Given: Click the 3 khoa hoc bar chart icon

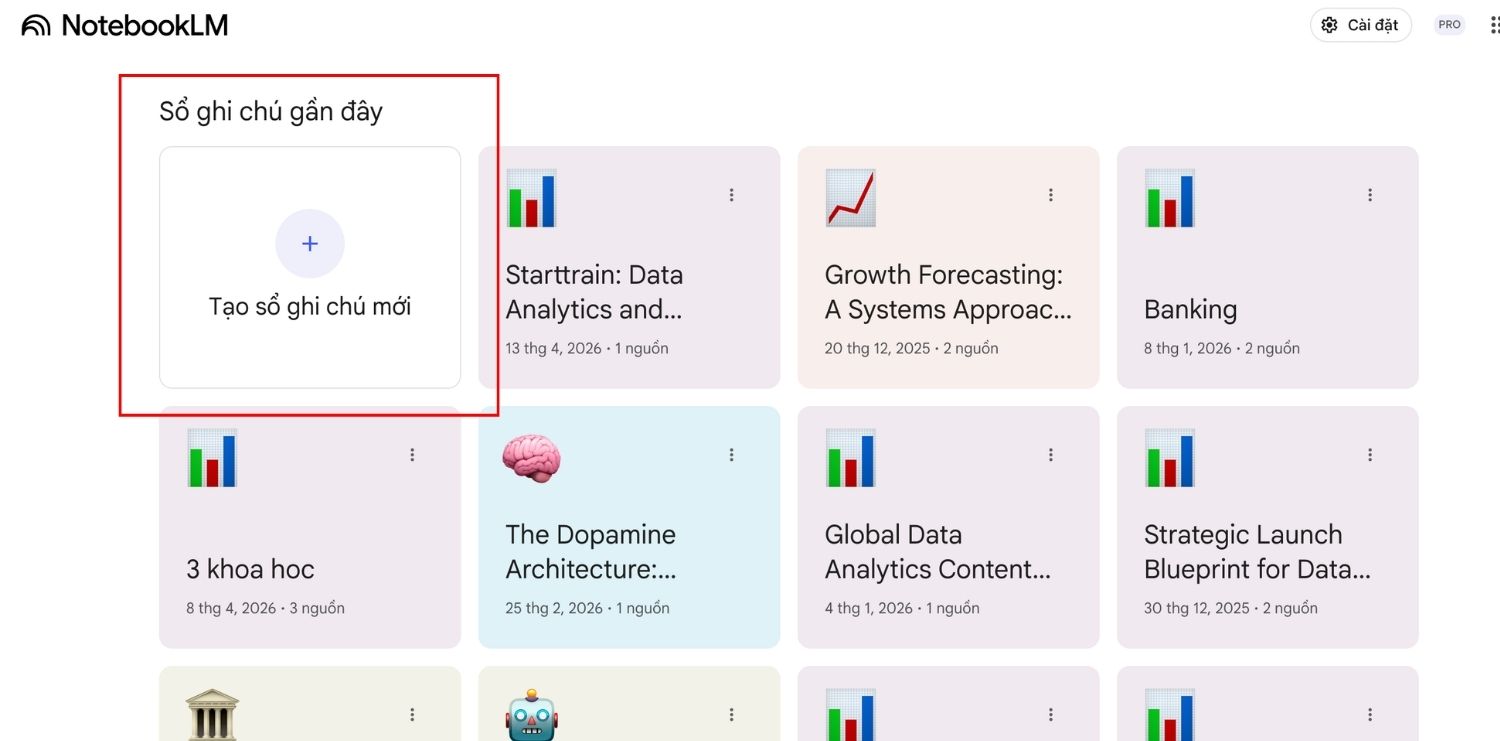Looking at the screenshot, I should click(x=212, y=458).
